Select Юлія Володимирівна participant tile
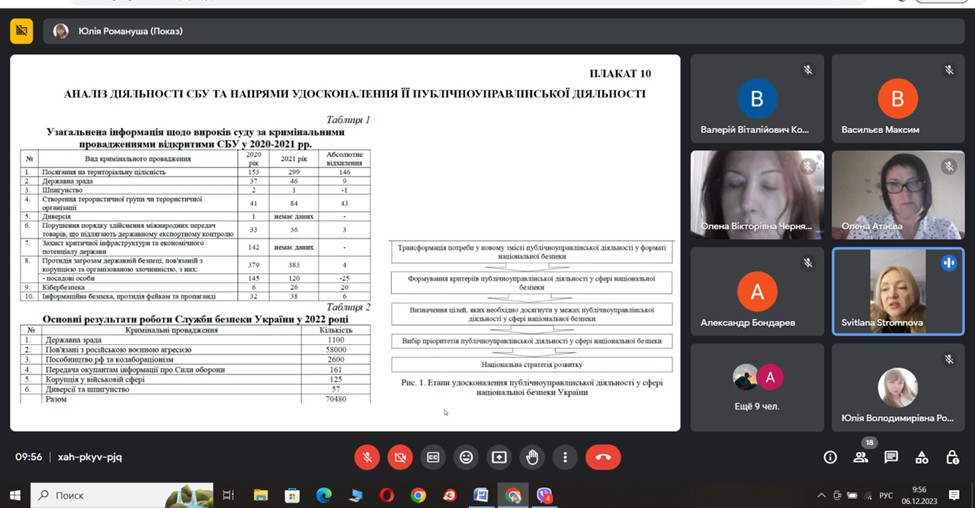975x508 pixels. (x=898, y=388)
